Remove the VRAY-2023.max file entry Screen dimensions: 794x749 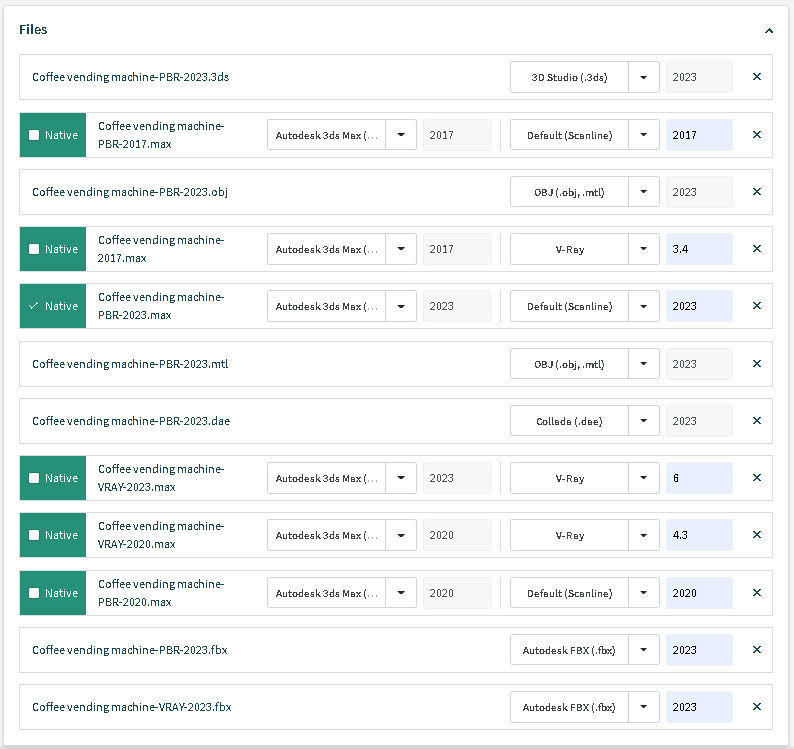point(756,478)
